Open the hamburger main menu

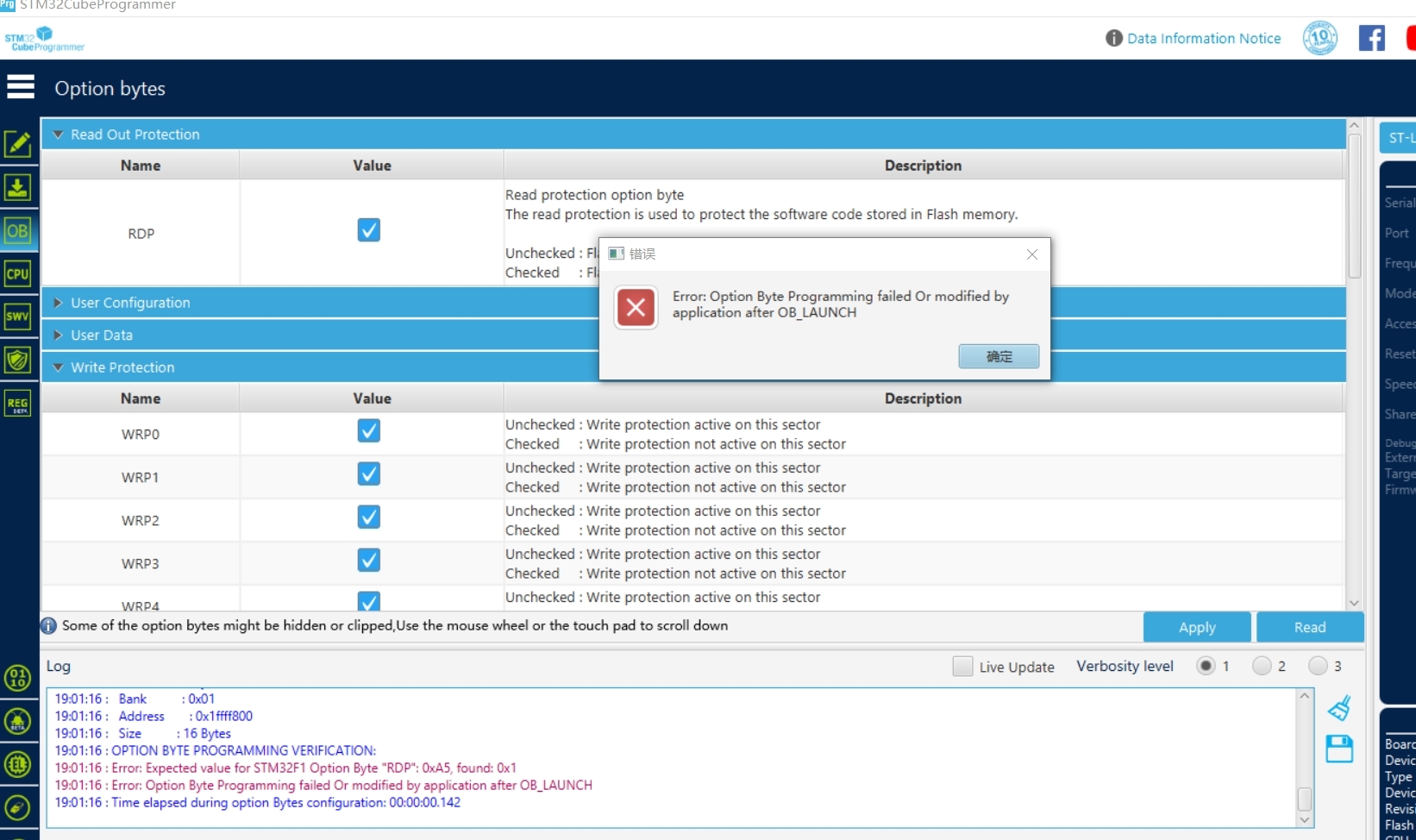(21, 87)
